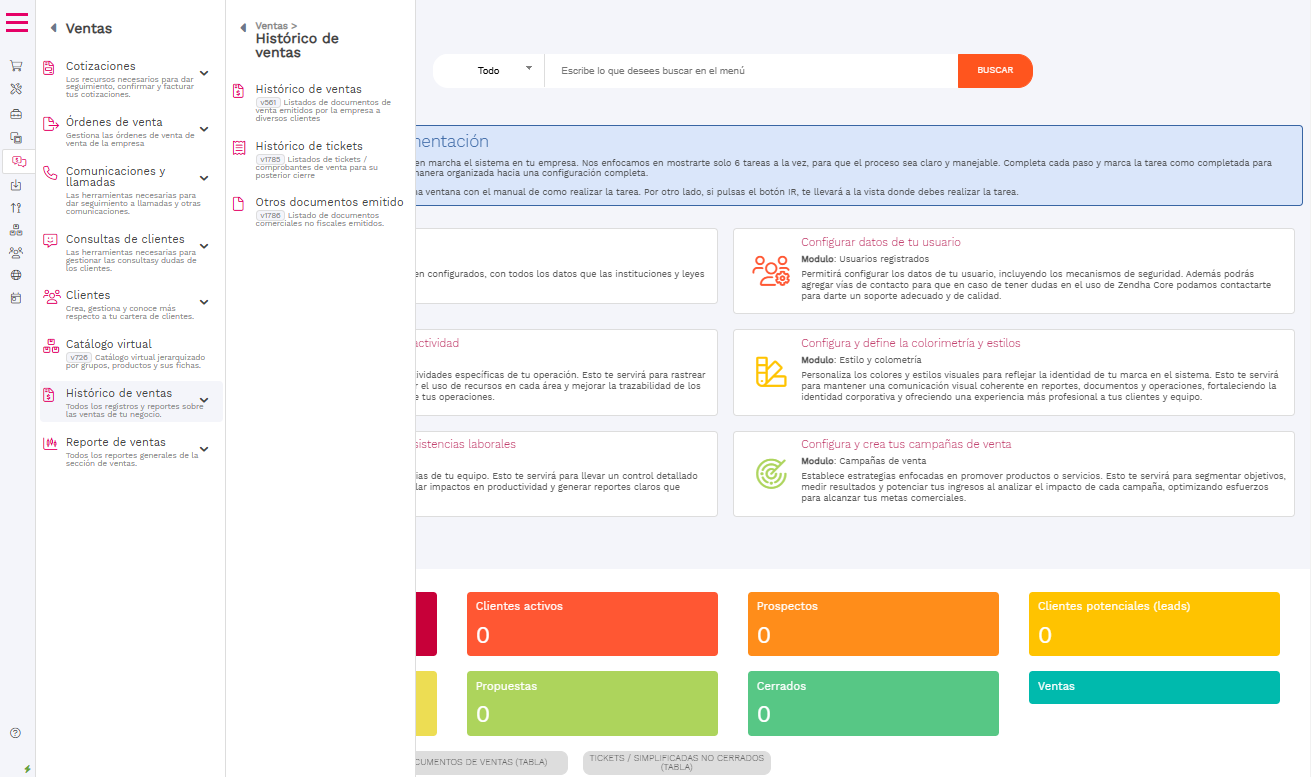Viewport: 1311px width, 777px height.
Task: Click the orange Prospectos tile
Action: (873, 624)
